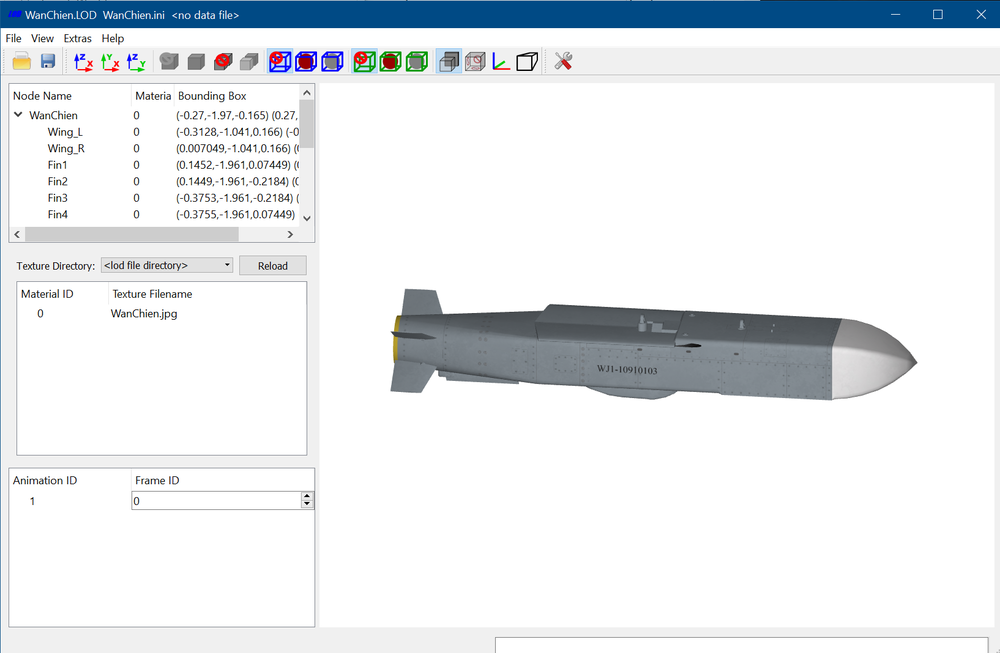1000x653 pixels.
Task: Click the Reload button
Action: [273, 266]
